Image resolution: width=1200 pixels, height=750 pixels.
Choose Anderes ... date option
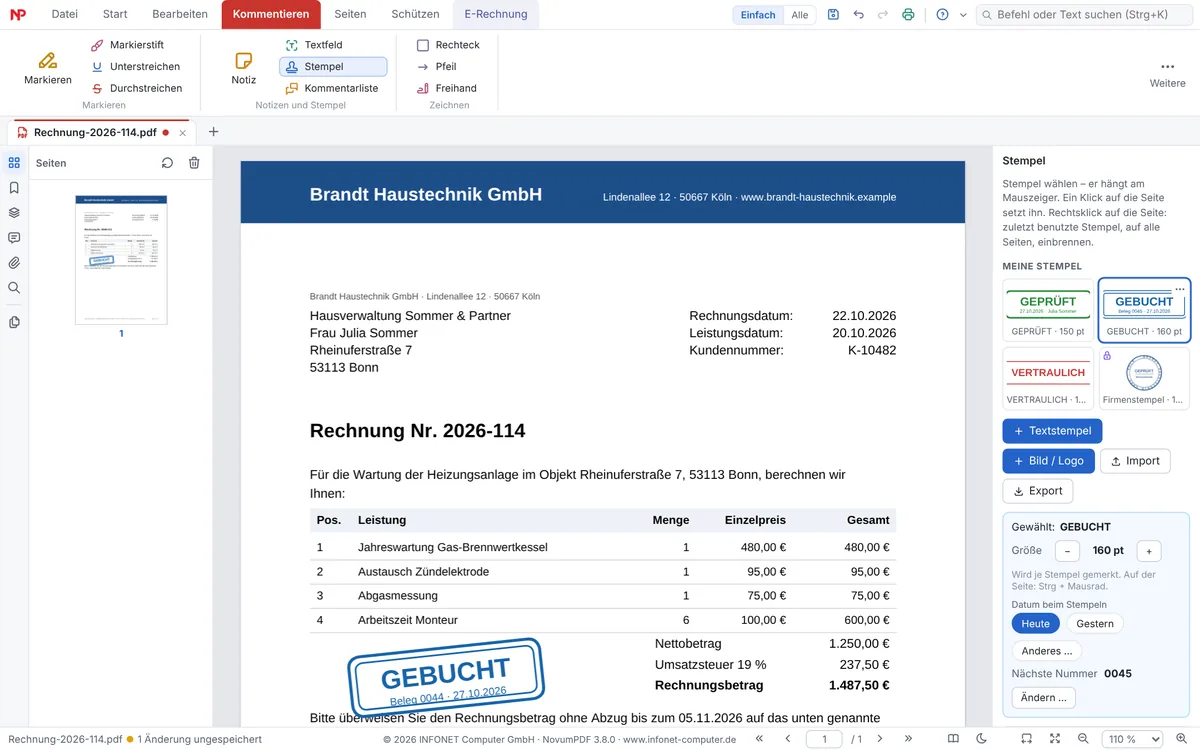(1046, 651)
